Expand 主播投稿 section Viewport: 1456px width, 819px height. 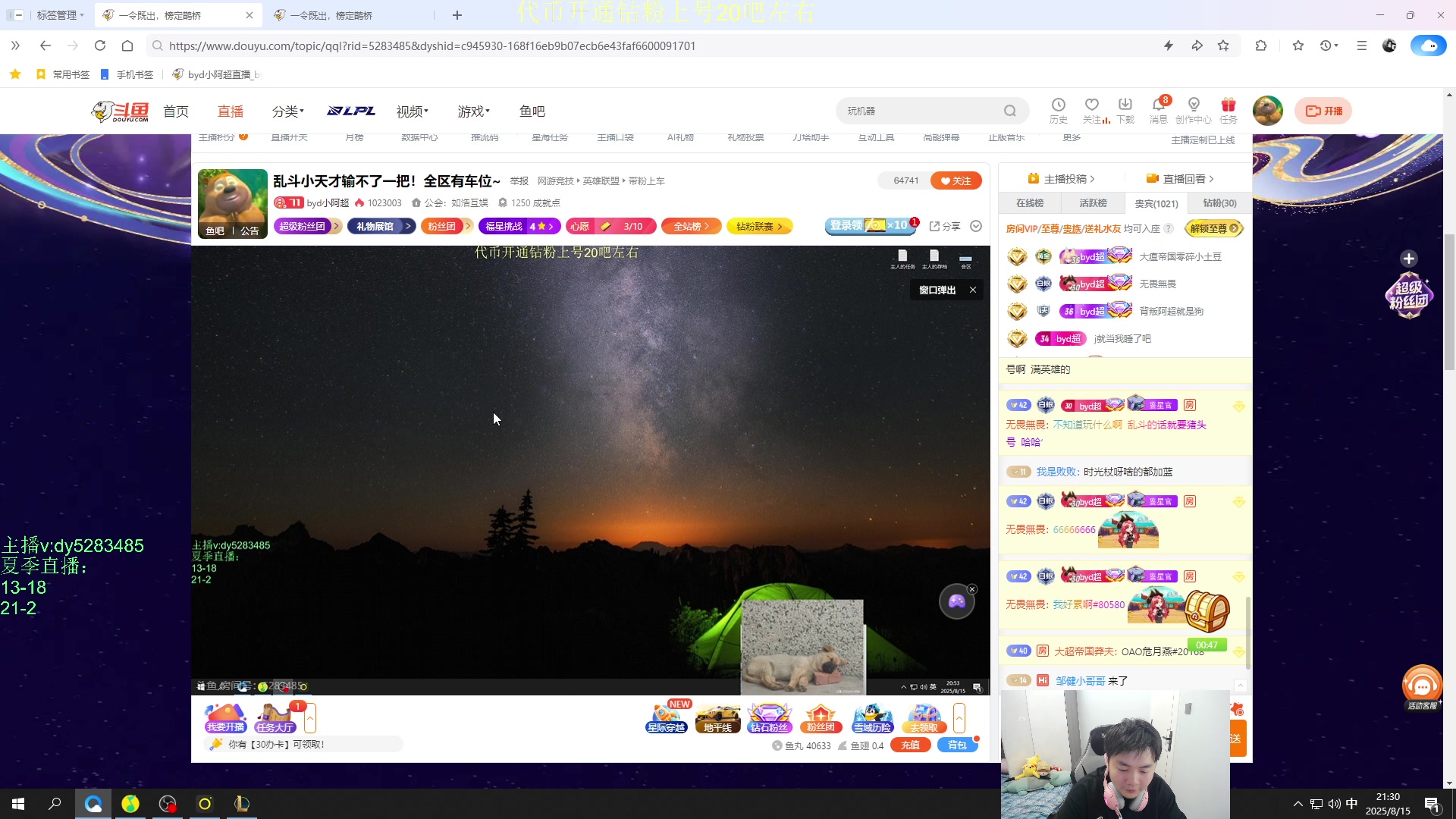[x=1062, y=179]
